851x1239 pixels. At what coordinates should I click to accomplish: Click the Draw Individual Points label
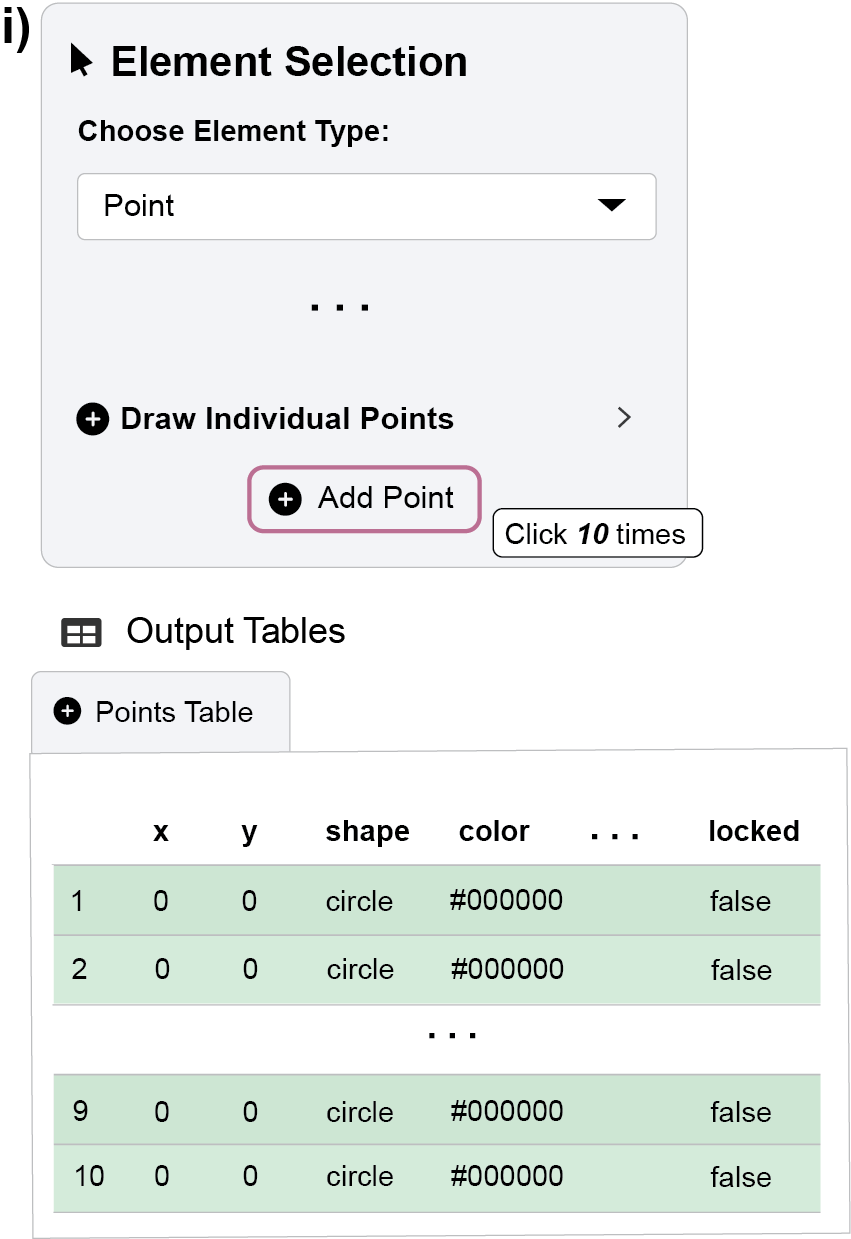click(x=287, y=419)
